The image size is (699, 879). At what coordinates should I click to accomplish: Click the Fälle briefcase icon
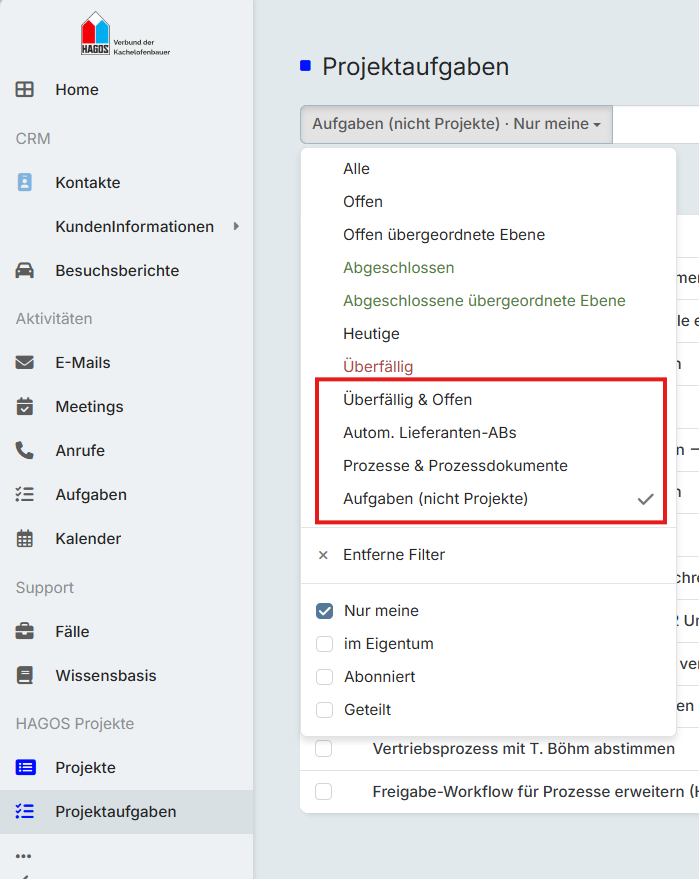[25, 631]
